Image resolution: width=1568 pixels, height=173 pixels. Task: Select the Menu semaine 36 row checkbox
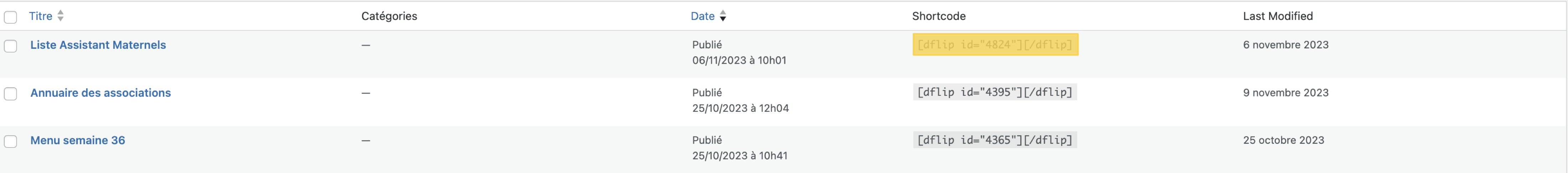click(x=10, y=141)
